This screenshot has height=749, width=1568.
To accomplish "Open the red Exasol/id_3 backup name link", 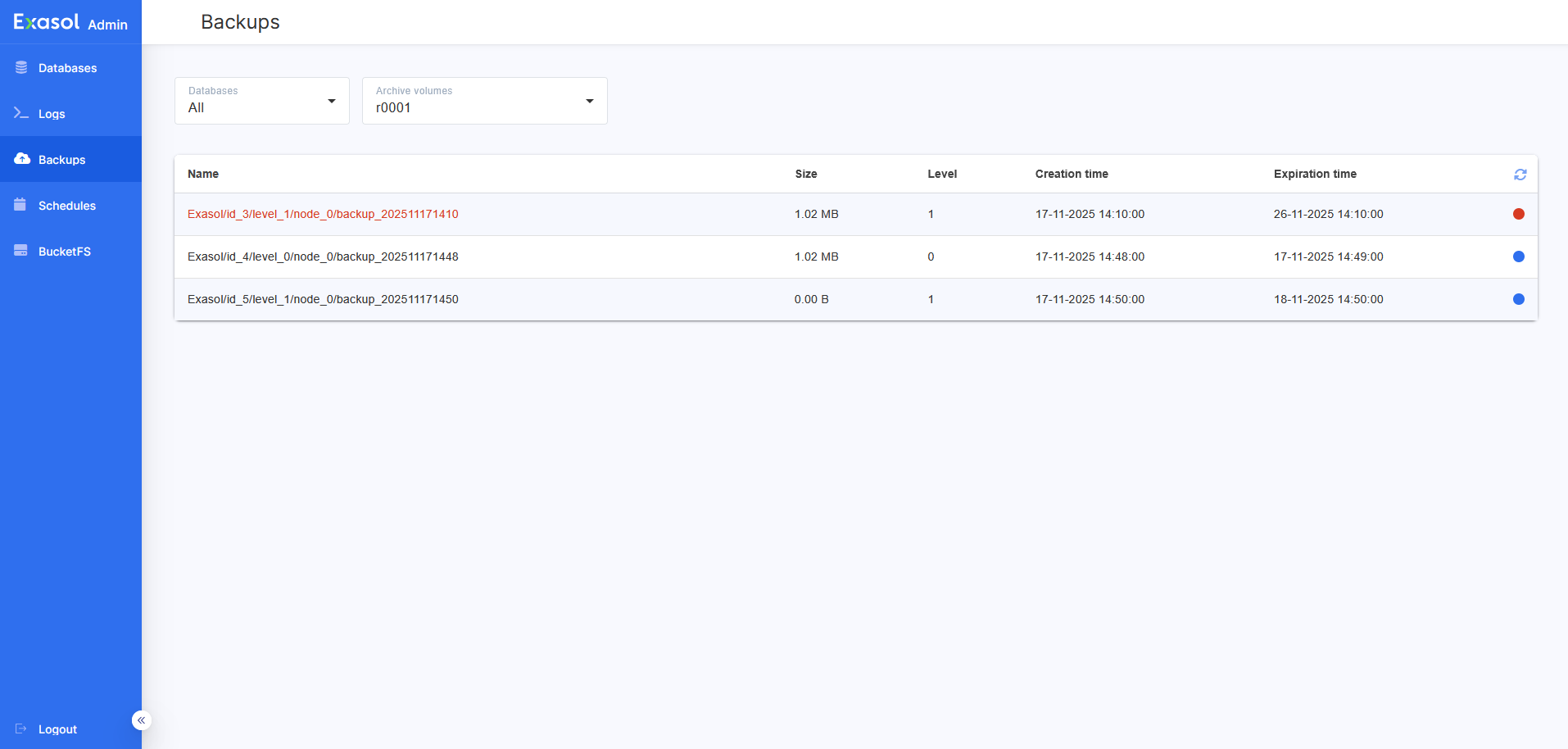I will click(x=323, y=214).
